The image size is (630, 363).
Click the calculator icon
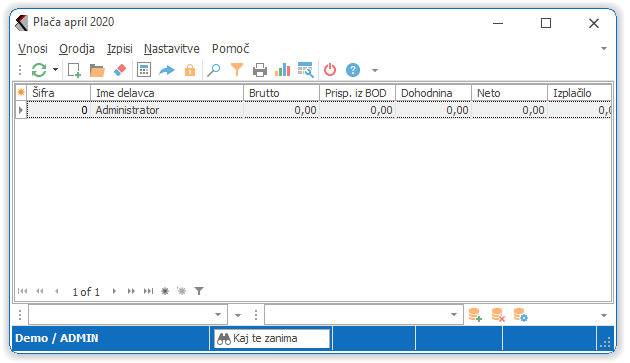144,70
